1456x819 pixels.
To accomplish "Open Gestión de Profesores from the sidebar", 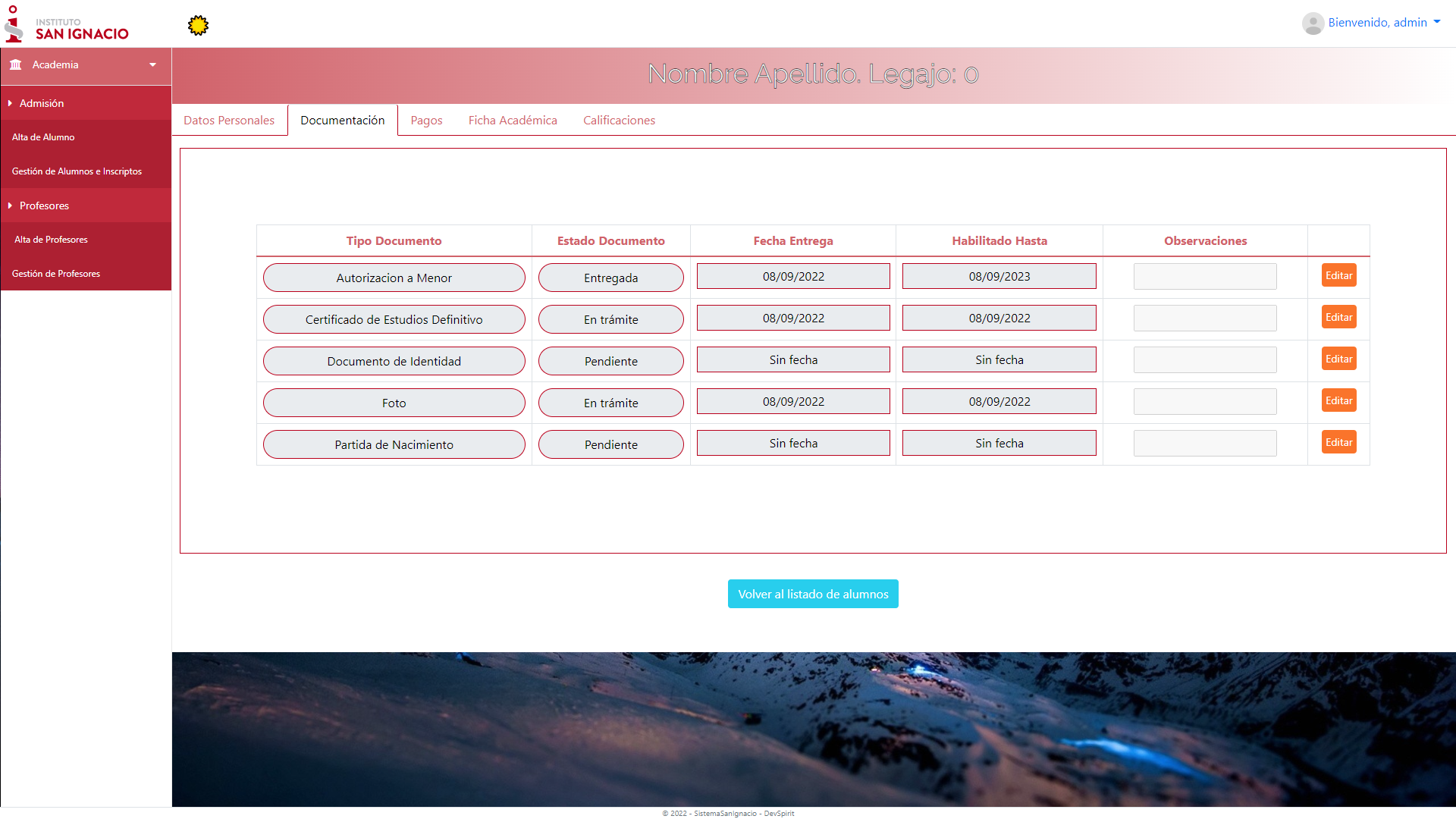I will tap(56, 273).
